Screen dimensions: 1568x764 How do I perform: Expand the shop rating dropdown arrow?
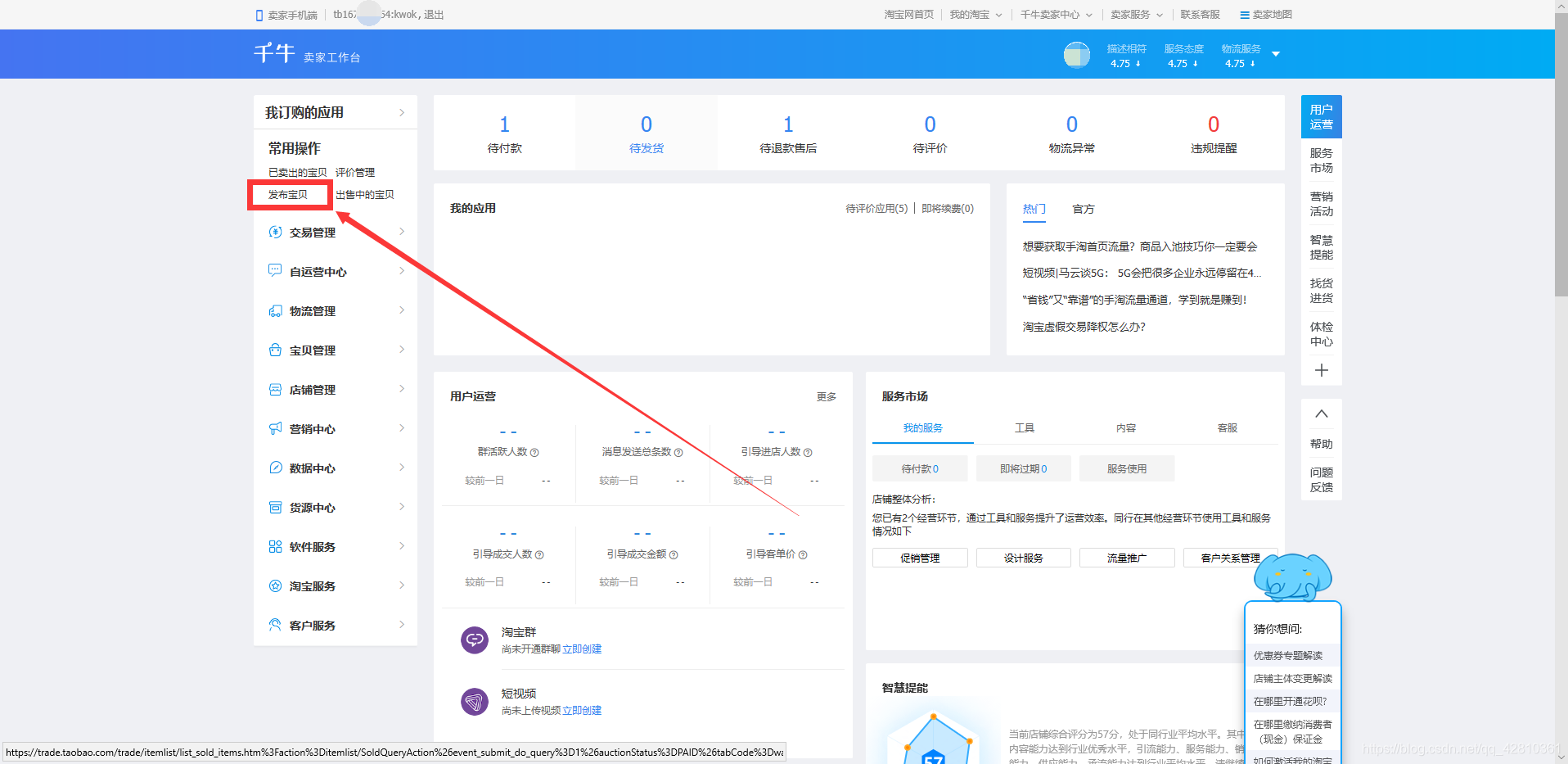(1275, 54)
